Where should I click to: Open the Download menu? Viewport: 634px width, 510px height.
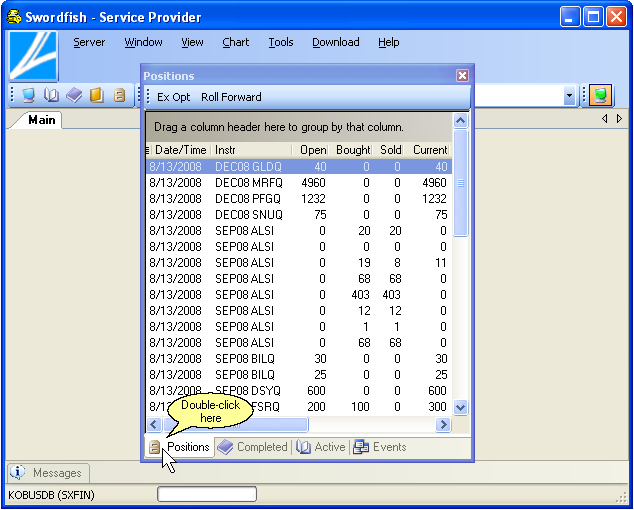click(335, 42)
